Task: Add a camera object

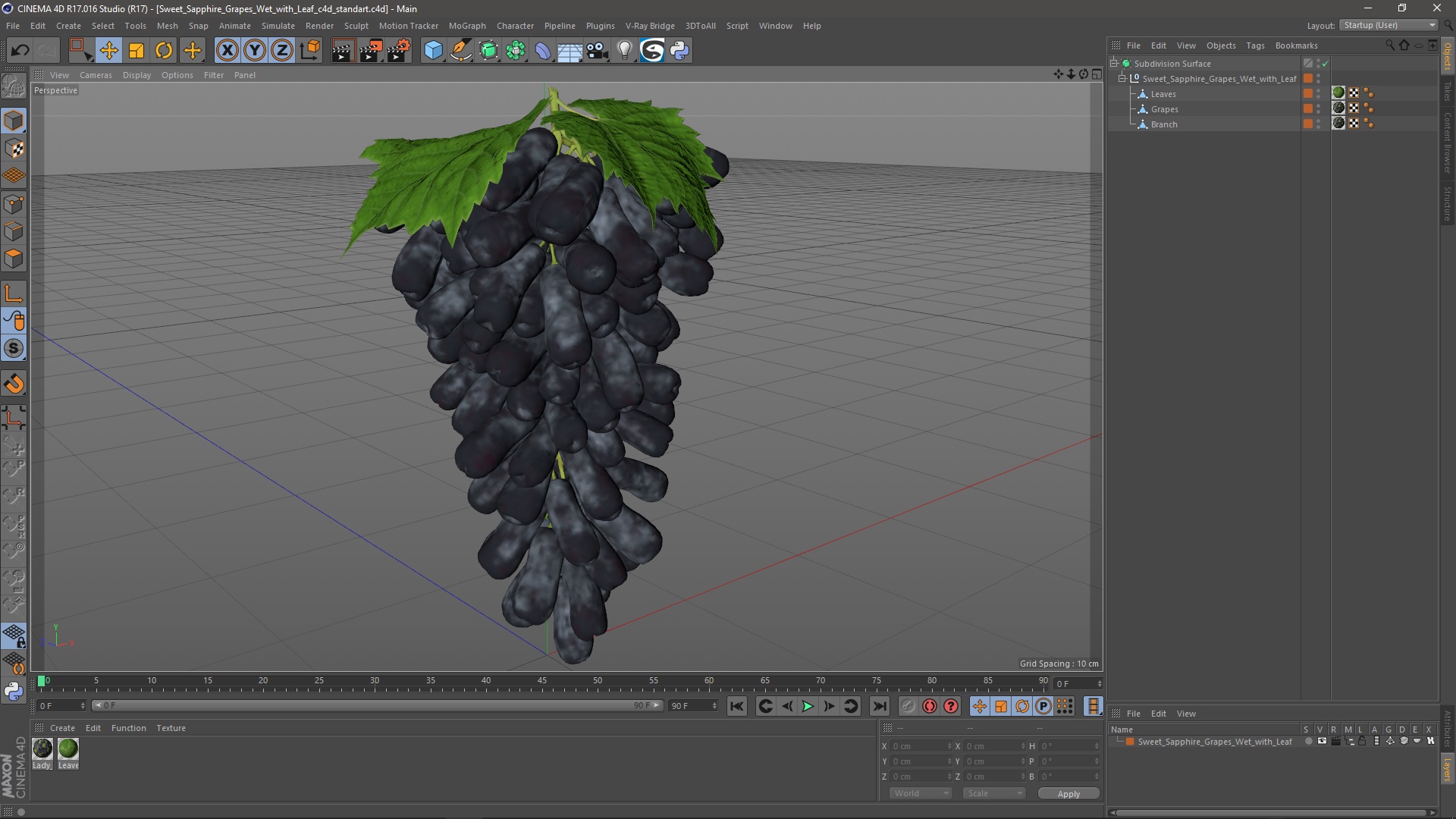Action: (597, 51)
